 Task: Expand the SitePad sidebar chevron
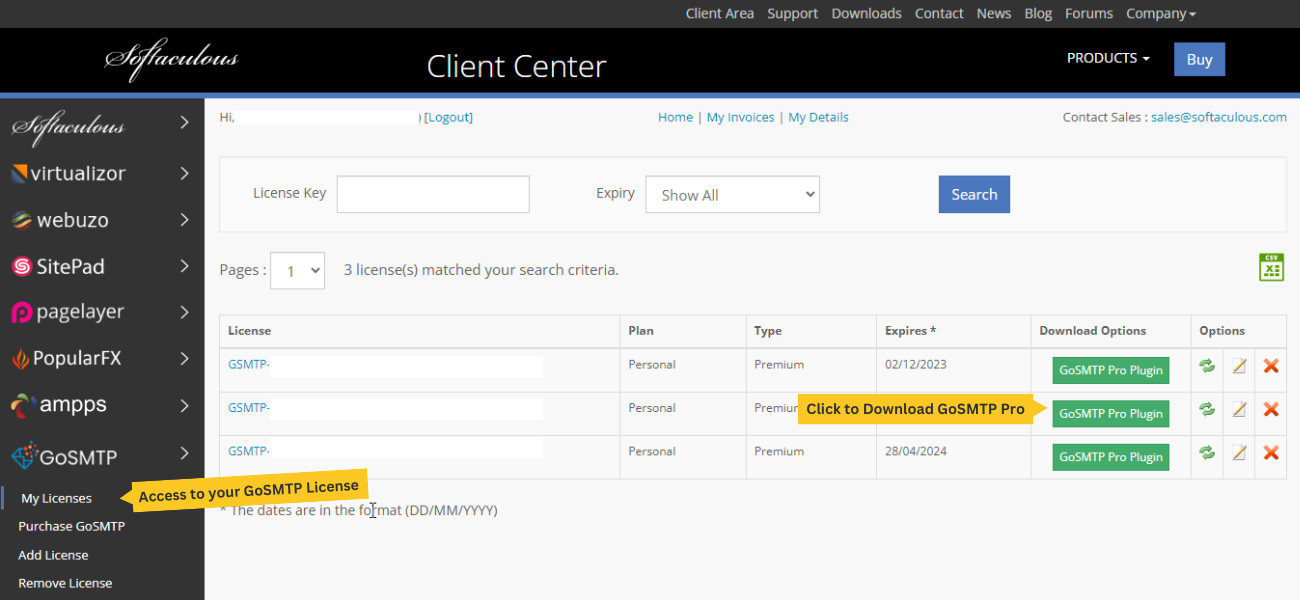click(x=184, y=266)
